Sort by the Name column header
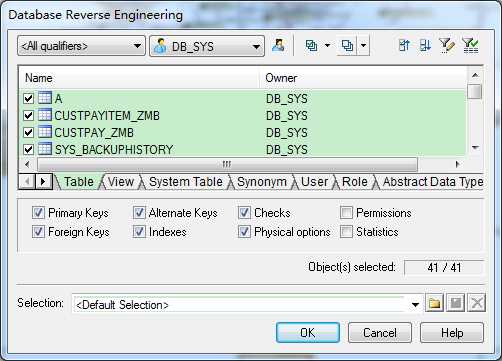Viewport: 502px width, 361px height. 139,78
